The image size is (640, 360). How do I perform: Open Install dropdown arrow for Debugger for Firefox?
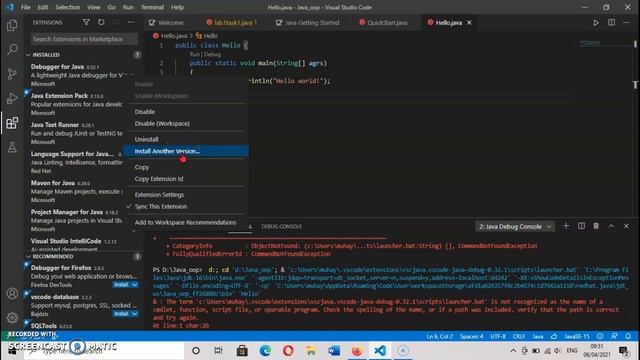(x=134, y=284)
